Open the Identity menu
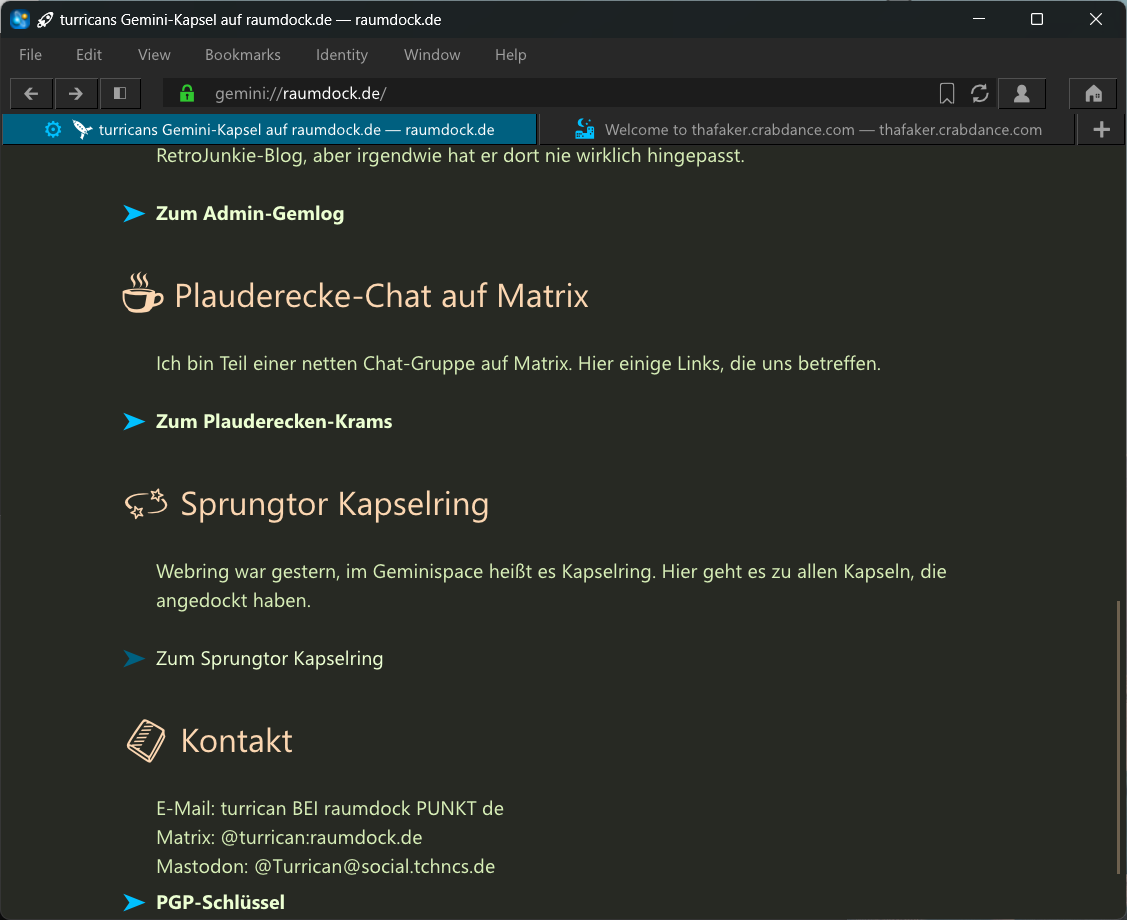Screen dimensions: 1127x920 tap(341, 55)
